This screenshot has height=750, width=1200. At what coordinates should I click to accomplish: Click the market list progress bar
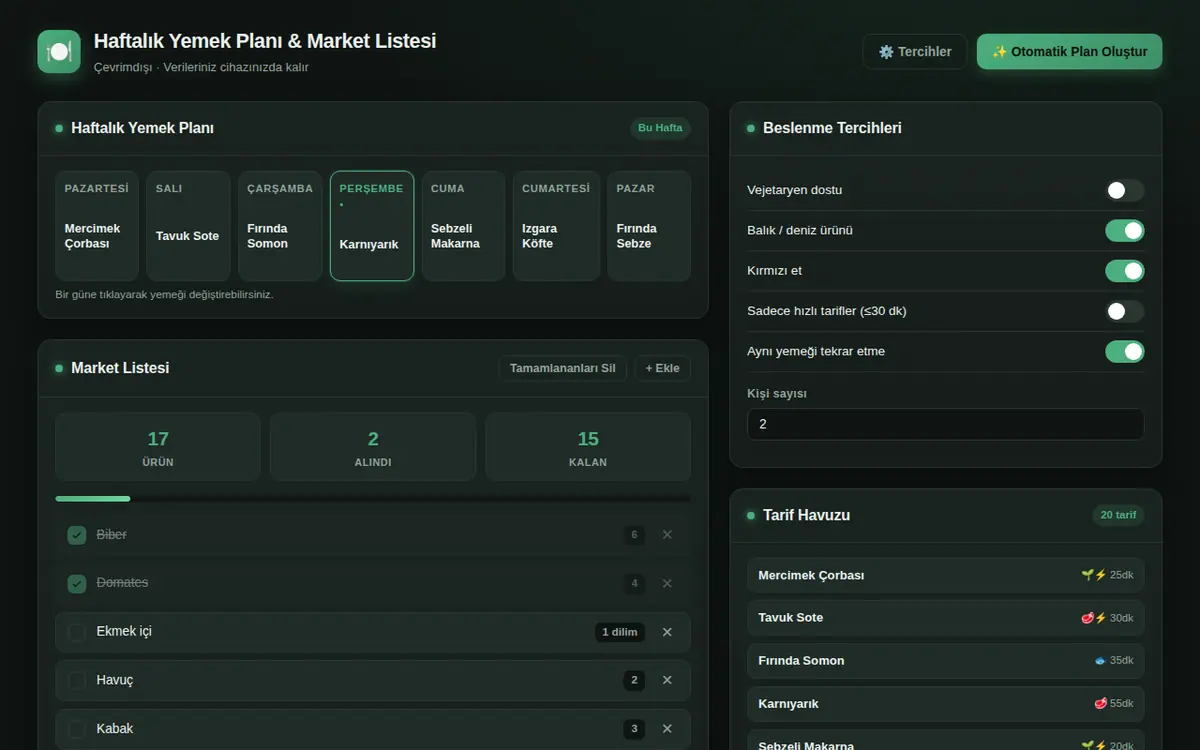click(x=373, y=498)
